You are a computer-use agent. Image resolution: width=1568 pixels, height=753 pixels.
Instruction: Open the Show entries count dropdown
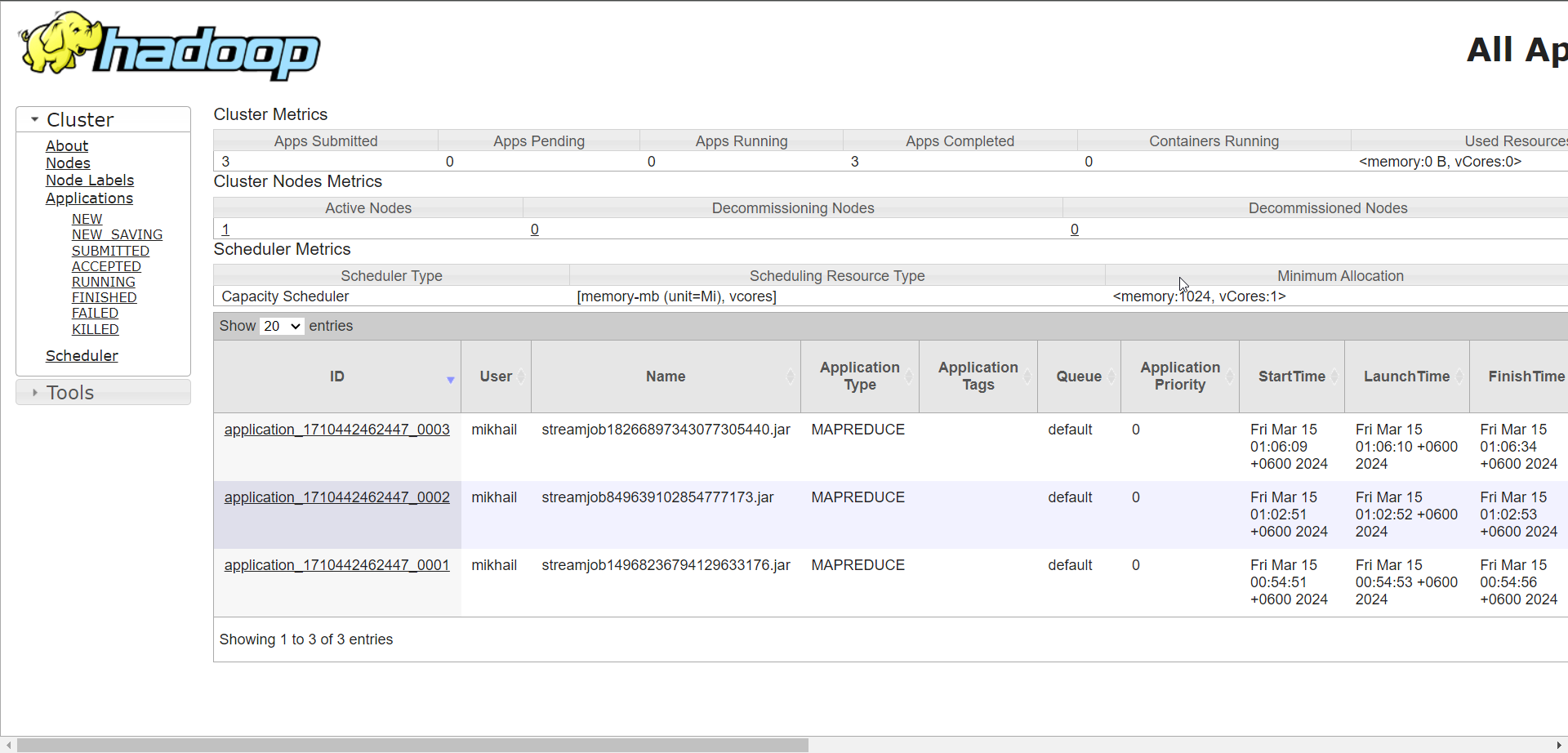tap(282, 326)
